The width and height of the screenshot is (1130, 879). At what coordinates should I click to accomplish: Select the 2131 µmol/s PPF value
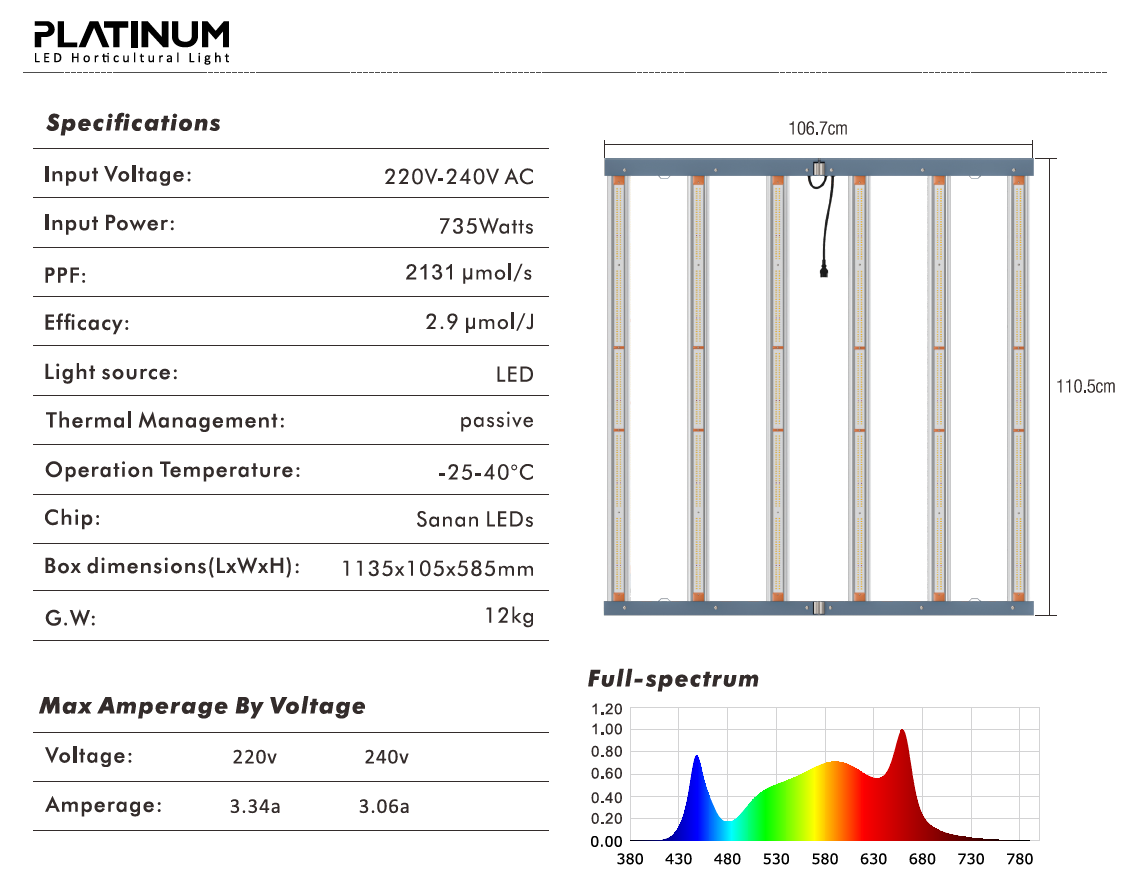pyautogui.click(x=469, y=274)
